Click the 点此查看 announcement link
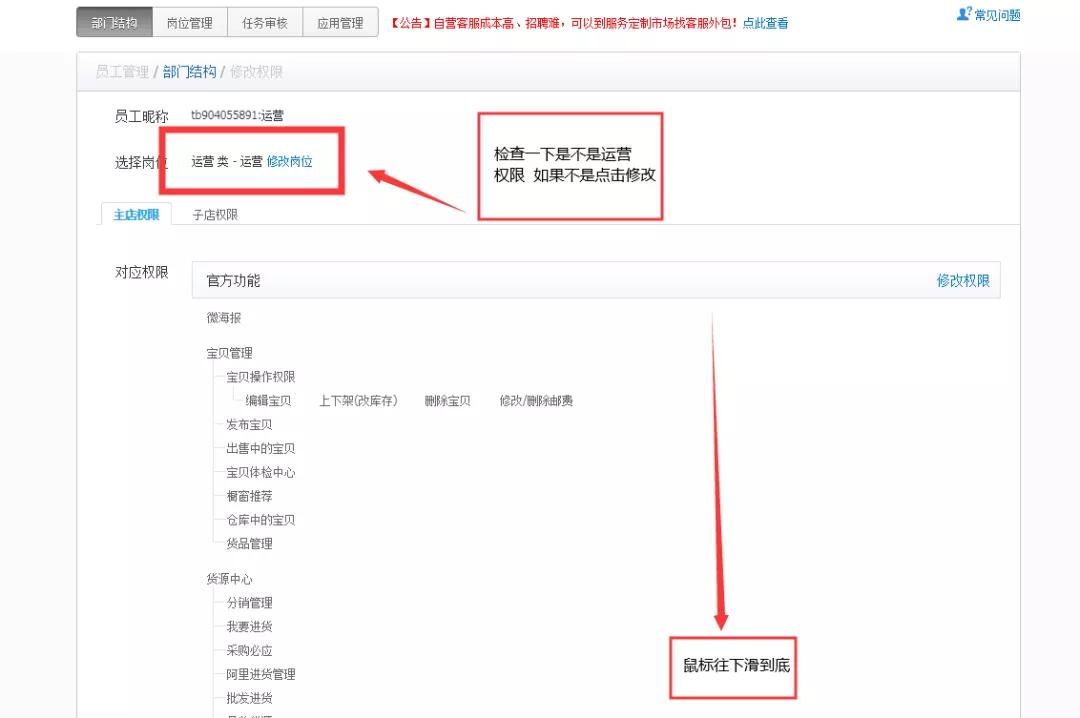The height and width of the screenshot is (718, 1080). pos(764,22)
